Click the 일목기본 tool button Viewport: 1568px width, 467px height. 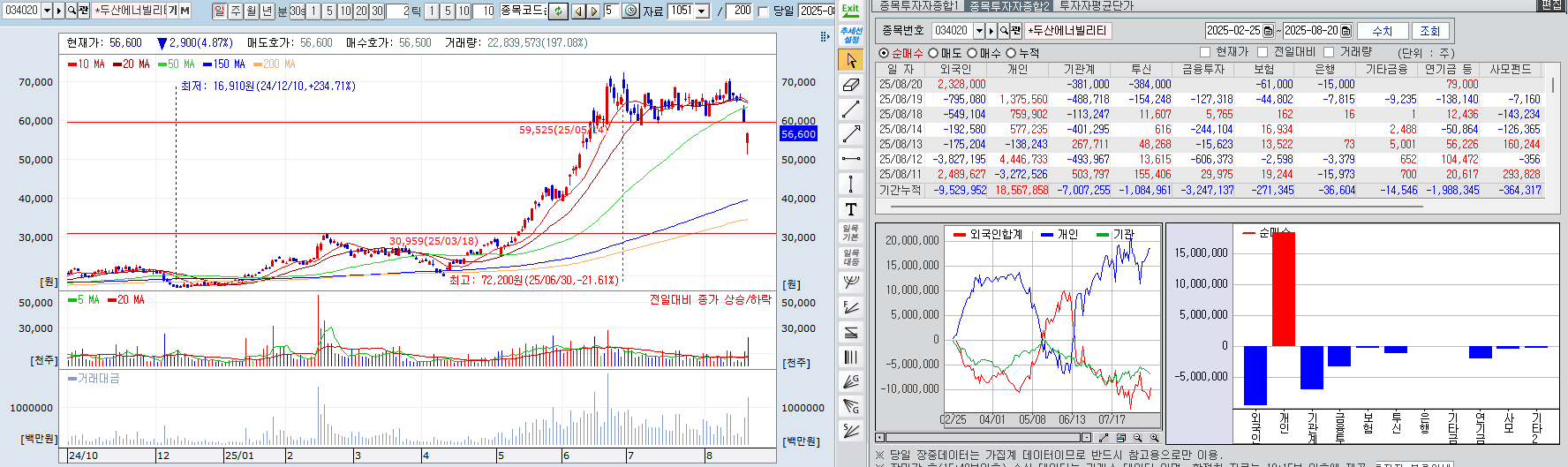[x=850, y=233]
